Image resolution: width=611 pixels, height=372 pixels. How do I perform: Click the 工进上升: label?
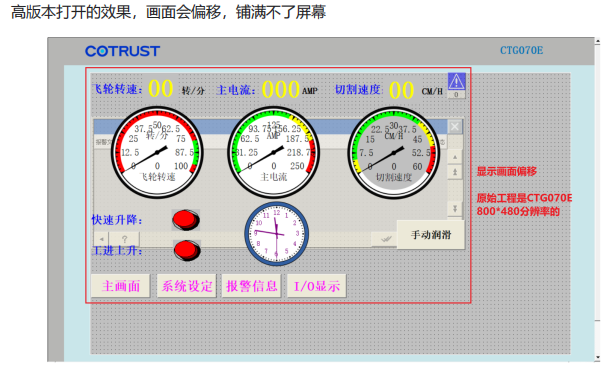(x=117, y=250)
